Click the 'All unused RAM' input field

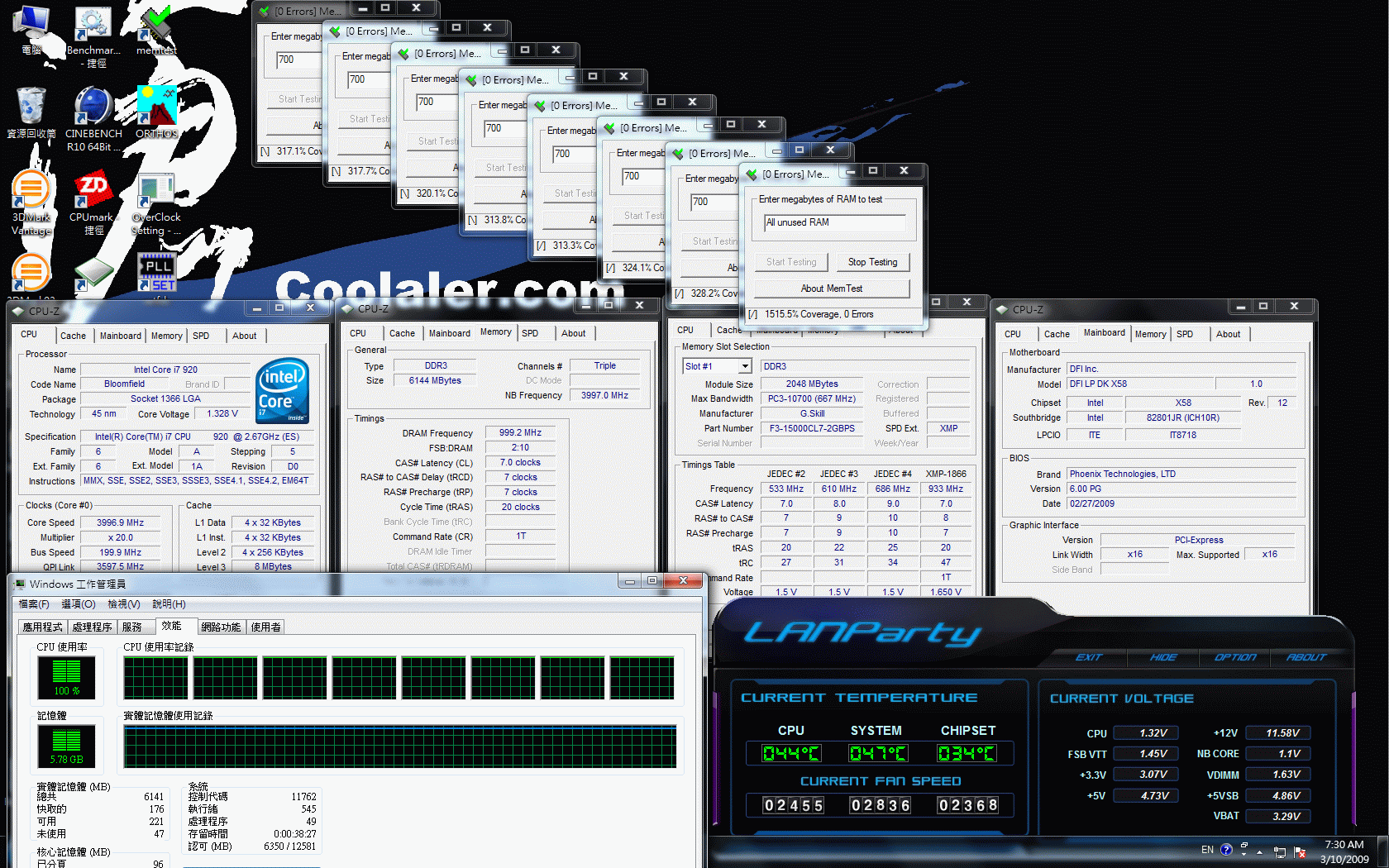(835, 222)
